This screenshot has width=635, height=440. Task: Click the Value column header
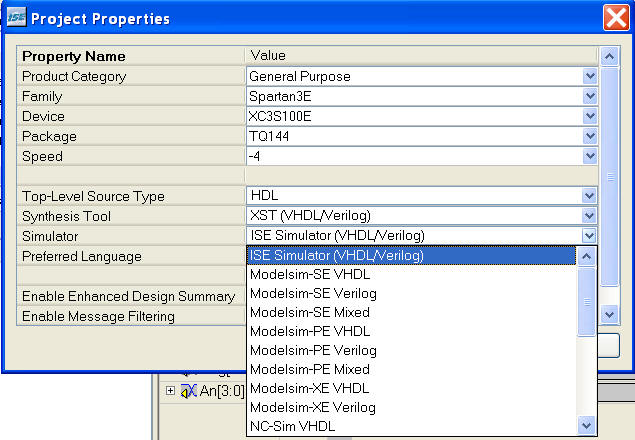(421, 56)
